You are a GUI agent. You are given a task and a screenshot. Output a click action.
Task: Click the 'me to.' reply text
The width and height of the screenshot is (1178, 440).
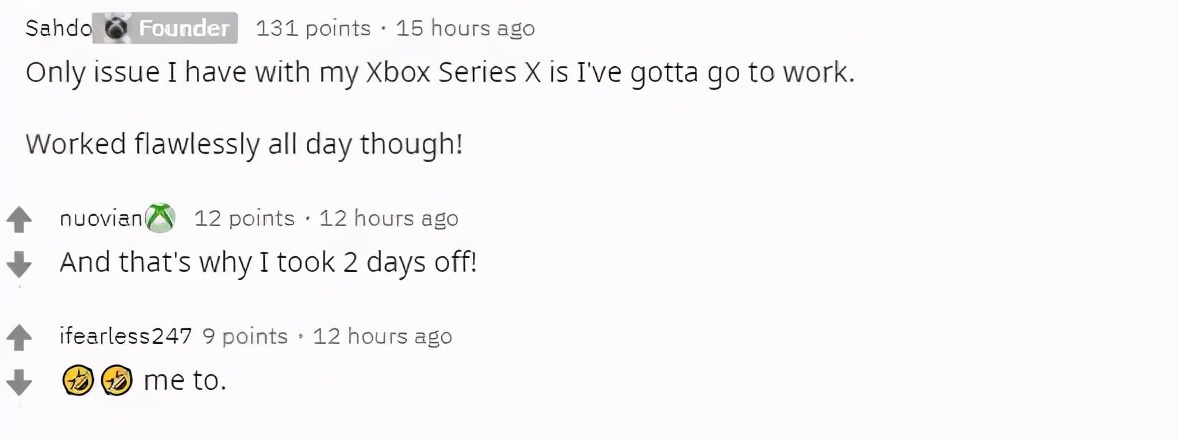tap(185, 381)
